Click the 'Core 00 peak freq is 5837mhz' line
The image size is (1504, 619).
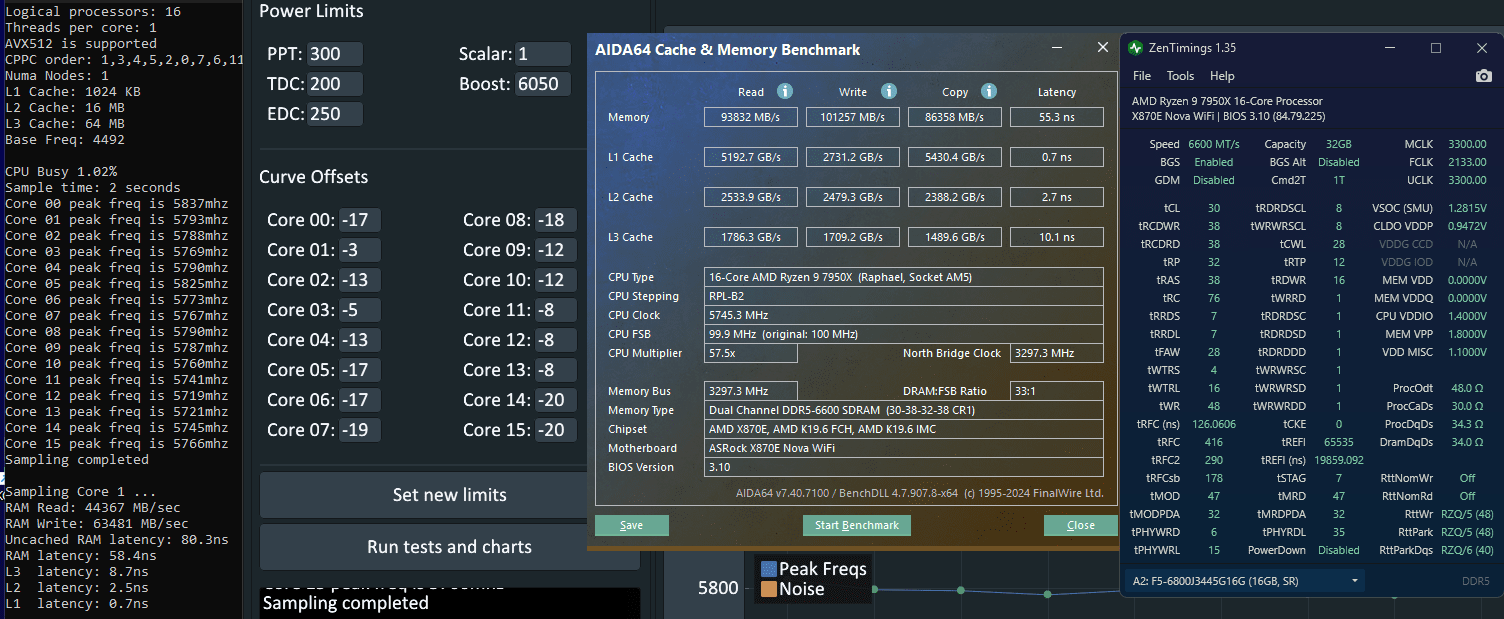[116, 204]
